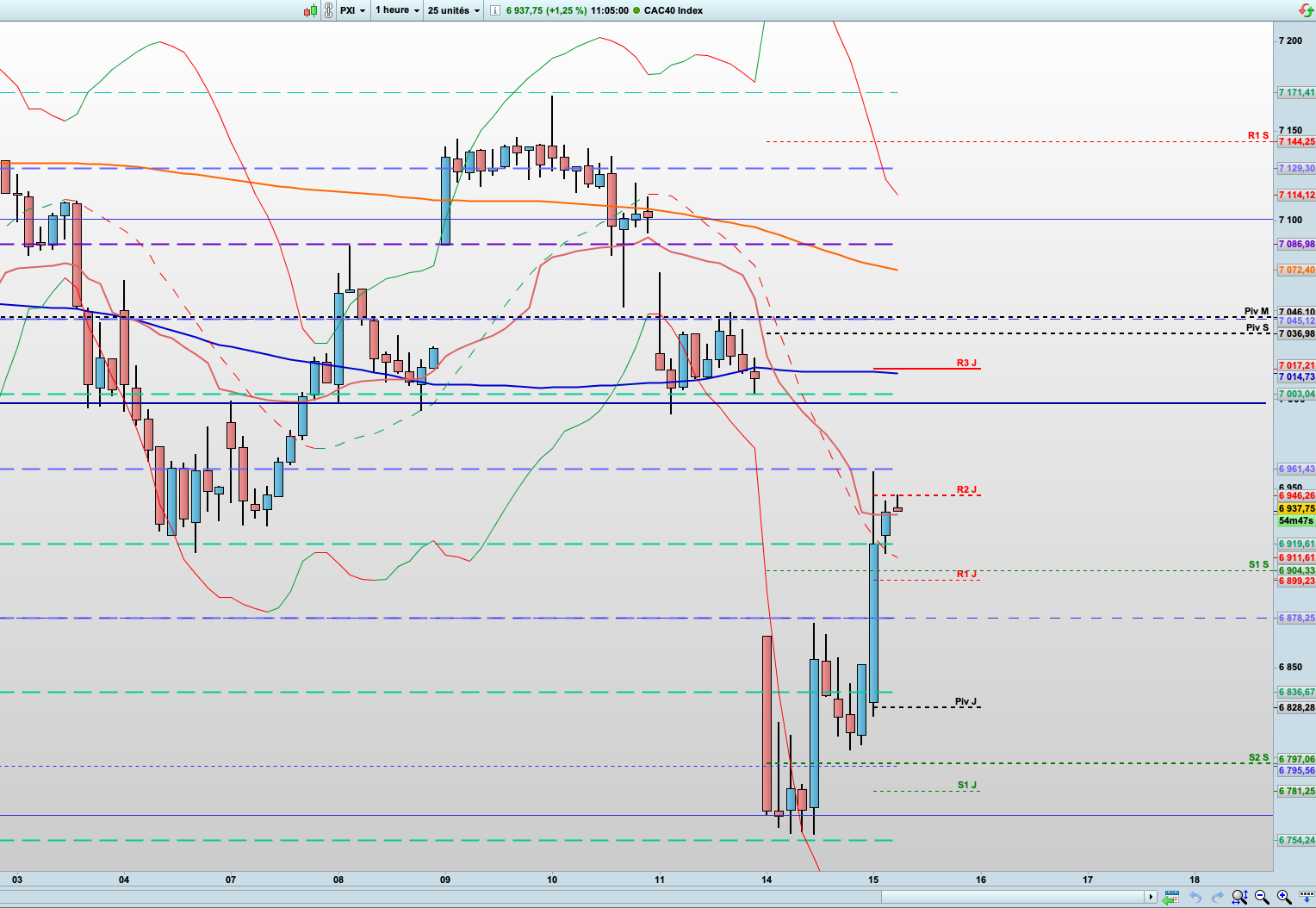The width and height of the screenshot is (1316, 908).
Task: Click the 7 171,41 price axis label
Action: (1296, 92)
